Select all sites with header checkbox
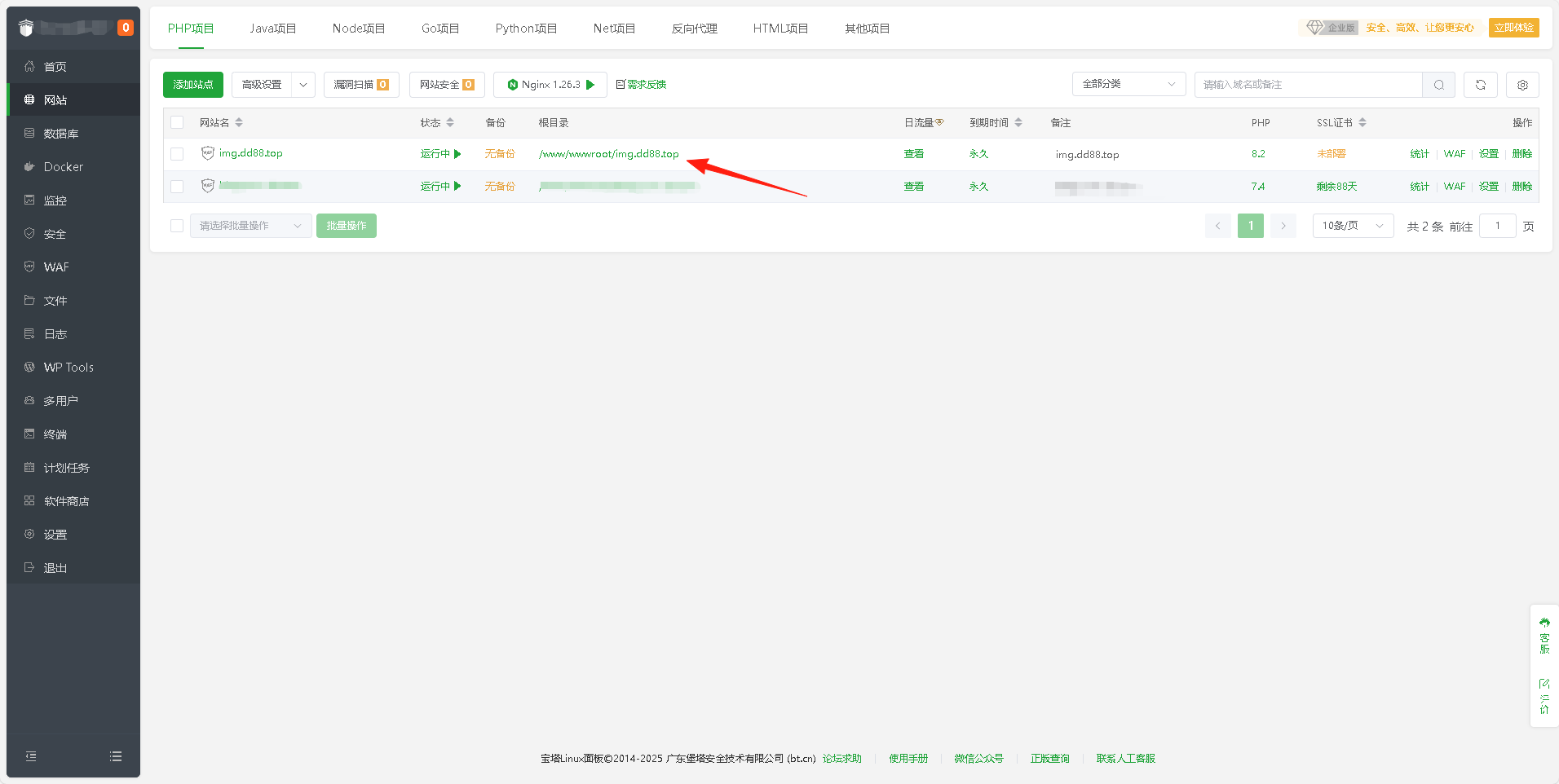Image resolution: width=1559 pixels, height=784 pixels. [x=177, y=123]
